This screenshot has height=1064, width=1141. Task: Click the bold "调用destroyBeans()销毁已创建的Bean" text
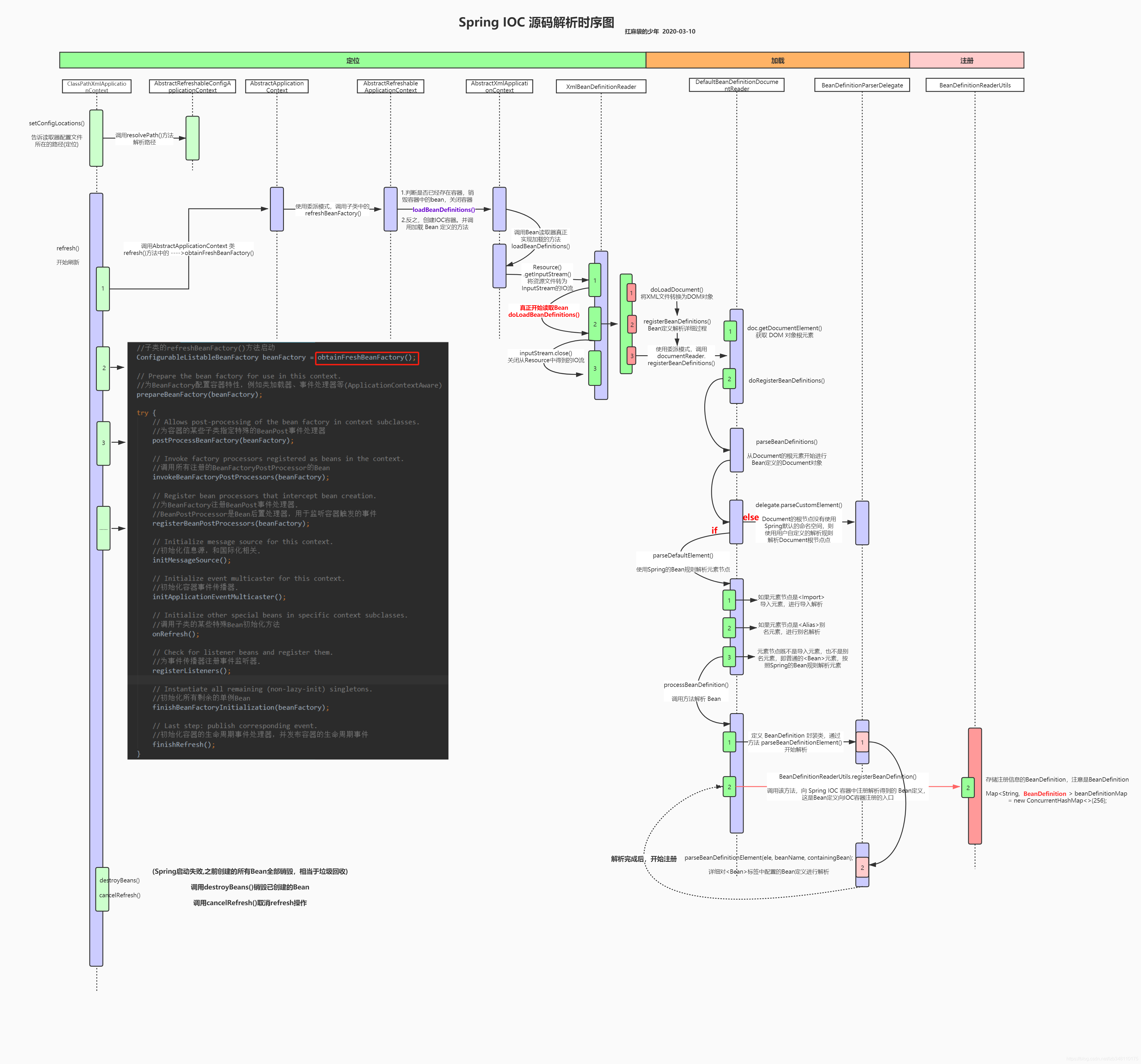click(x=250, y=887)
